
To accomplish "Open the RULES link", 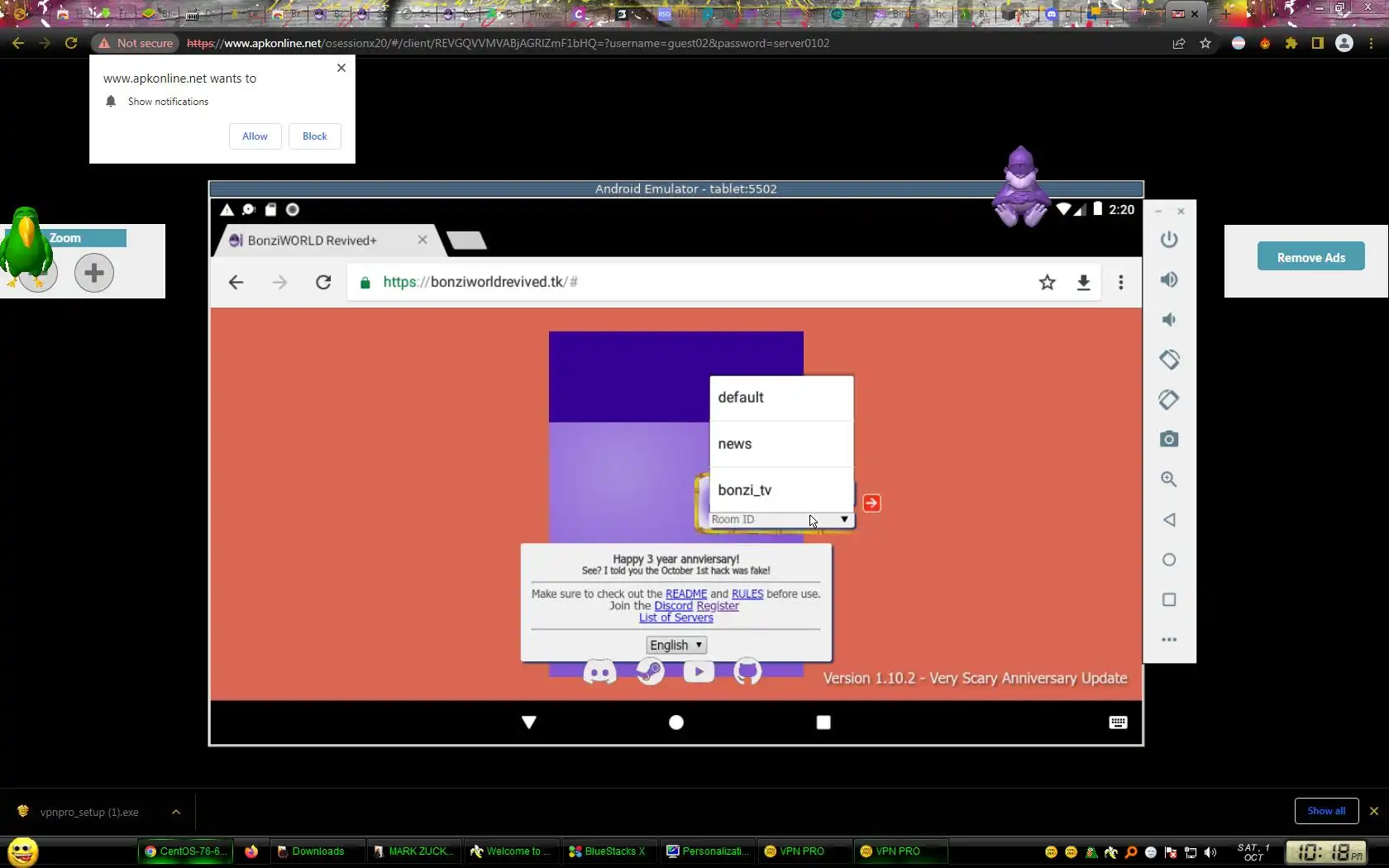I will click(x=747, y=594).
